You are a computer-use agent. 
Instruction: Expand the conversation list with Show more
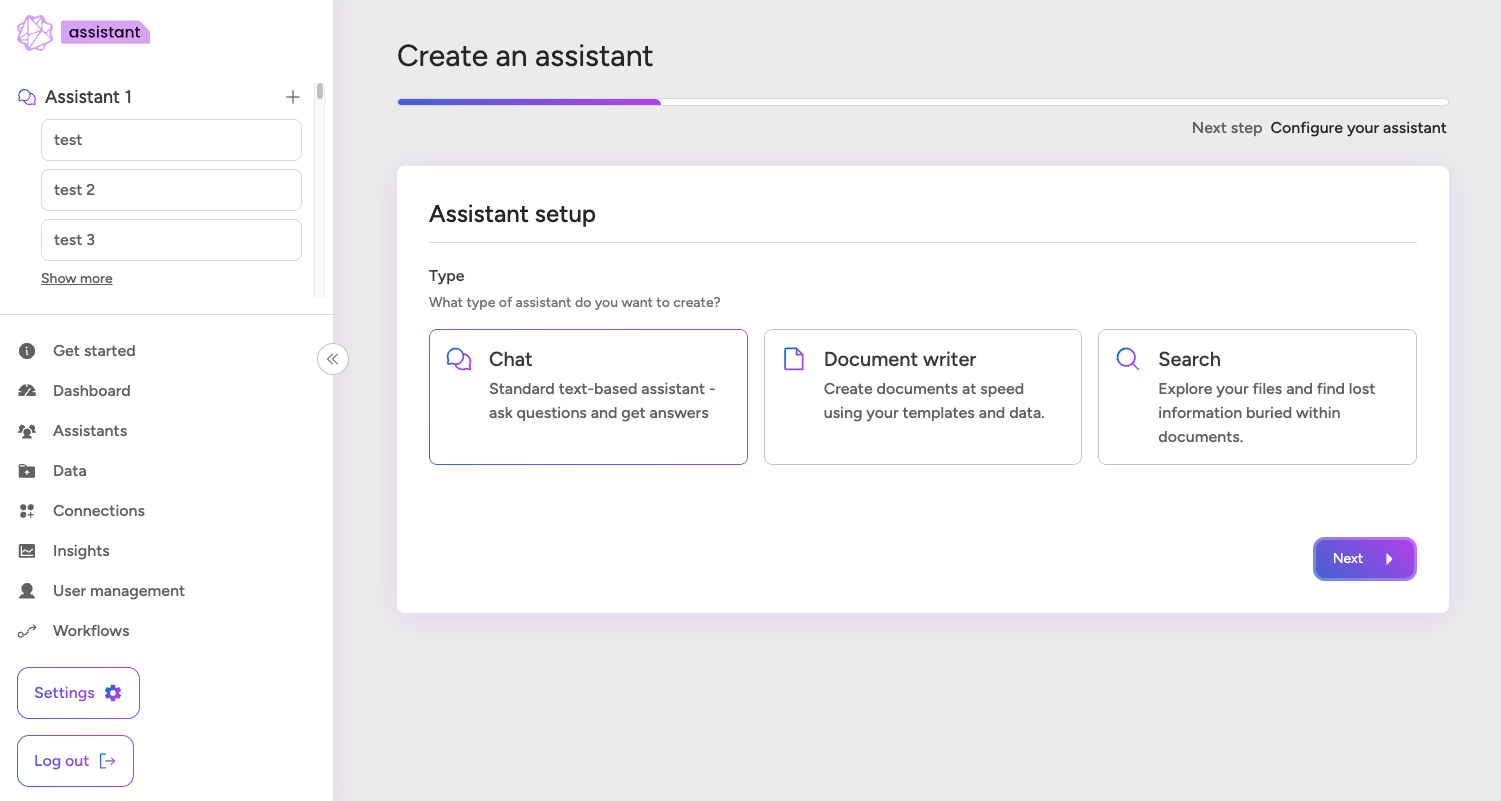pos(76,278)
